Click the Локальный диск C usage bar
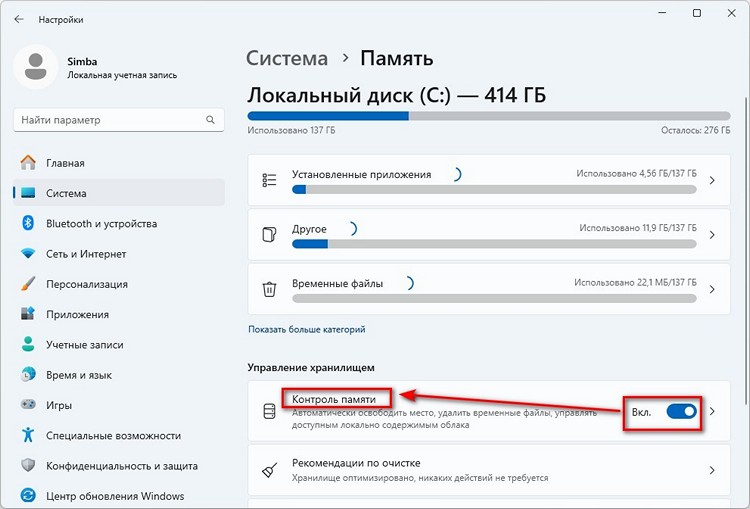This screenshot has width=750, height=509. (489, 116)
